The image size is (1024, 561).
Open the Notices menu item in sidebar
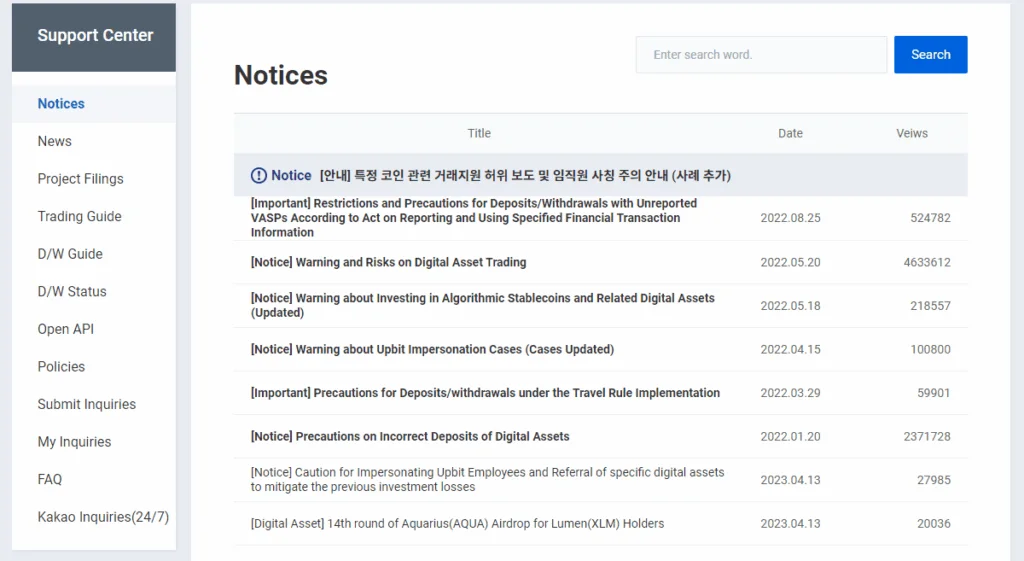[61, 104]
